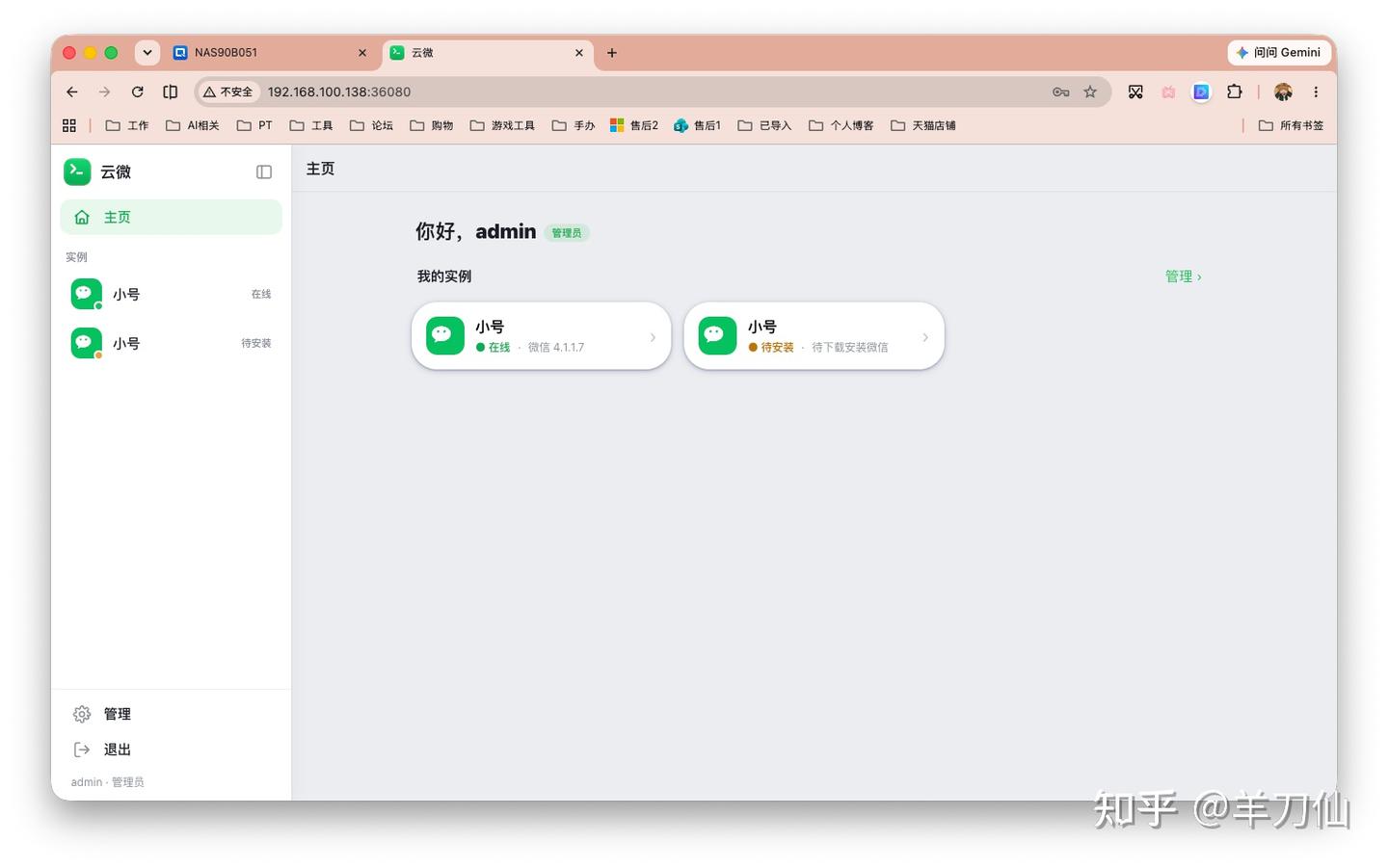The height and width of the screenshot is (868, 1388).
Task: Go to 主页 in the sidebar
Action: pyautogui.click(x=172, y=217)
